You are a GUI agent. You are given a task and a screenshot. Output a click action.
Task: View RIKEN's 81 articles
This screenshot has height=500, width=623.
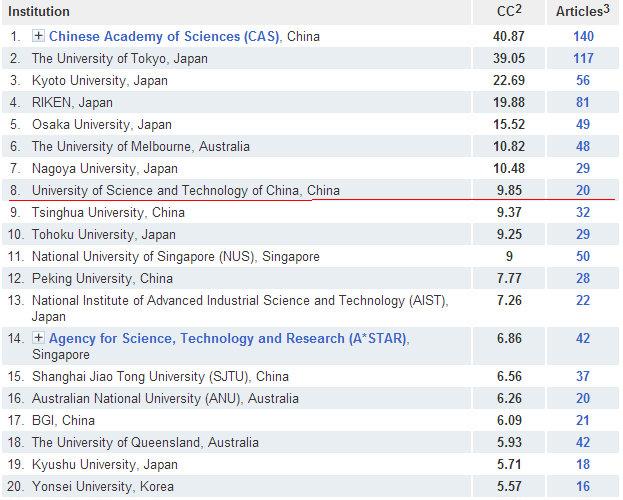[582, 102]
